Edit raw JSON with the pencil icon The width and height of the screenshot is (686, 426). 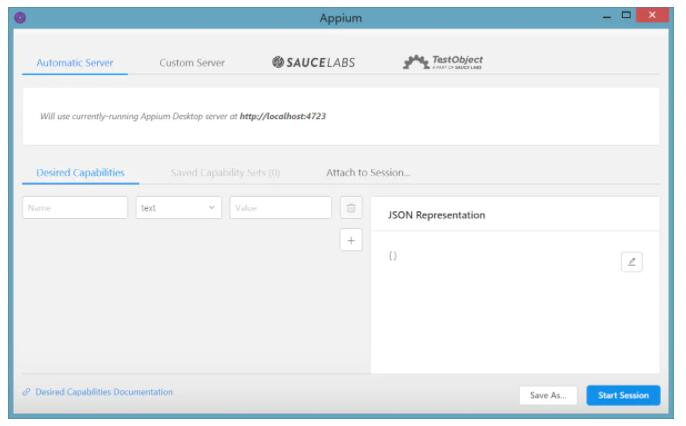[x=631, y=262]
